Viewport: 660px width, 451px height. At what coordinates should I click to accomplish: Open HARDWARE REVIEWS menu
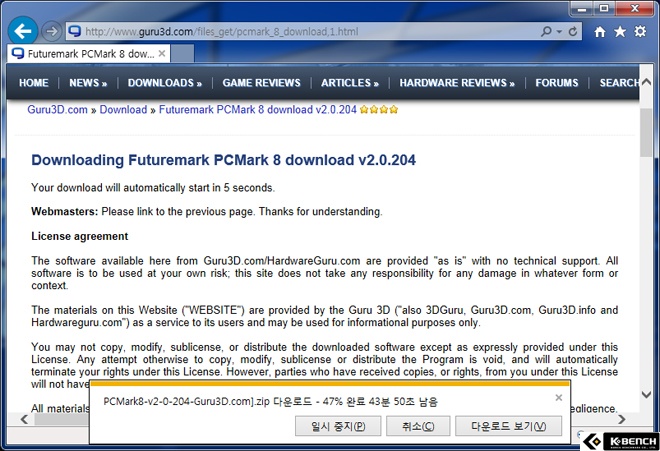pyautogui.click(x=457, y=83)
